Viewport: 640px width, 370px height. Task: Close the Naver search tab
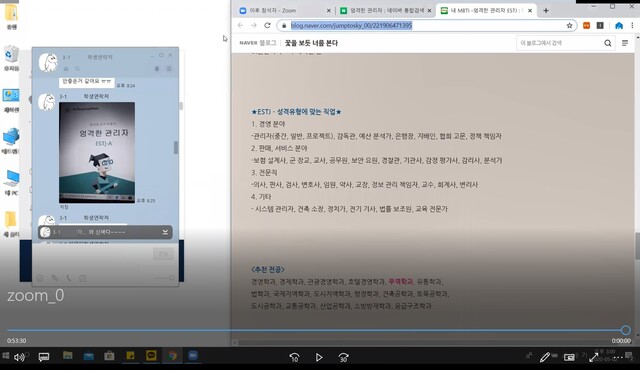pyautogui.click(x=429, y=11)
